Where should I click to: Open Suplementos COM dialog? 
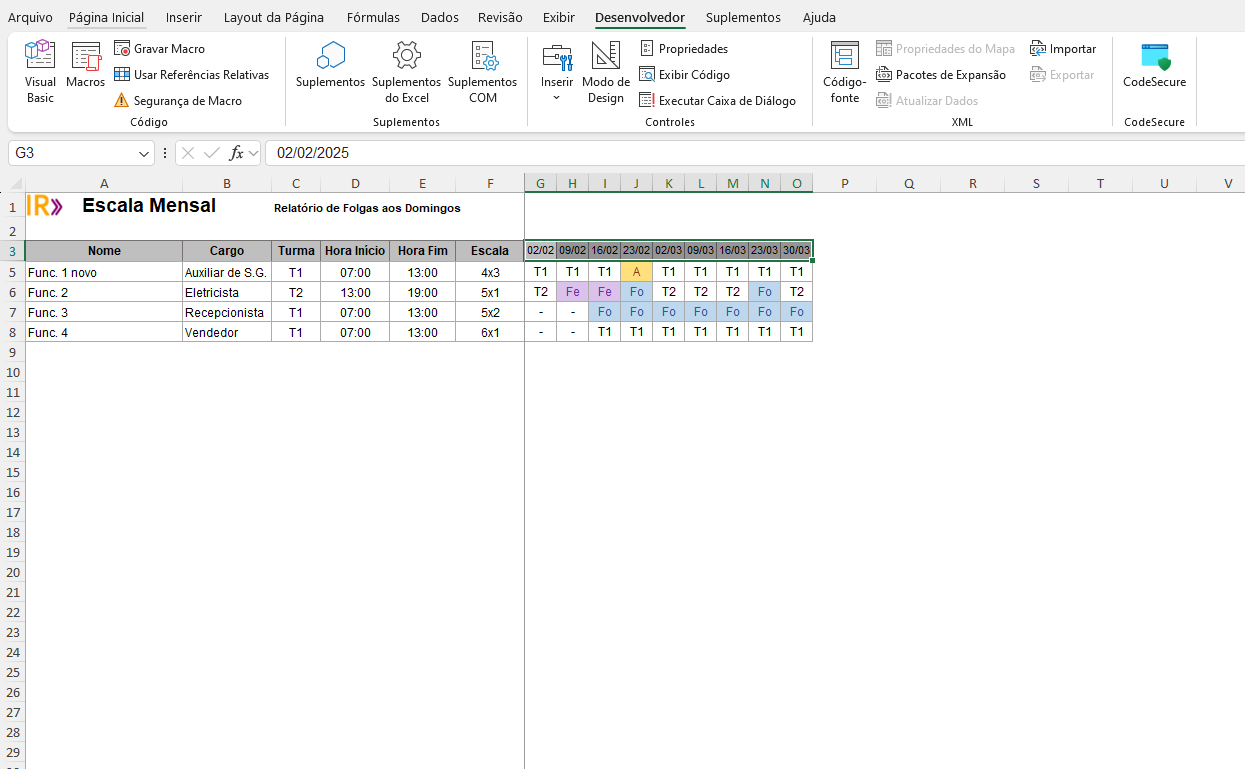[x=482, y=72]
